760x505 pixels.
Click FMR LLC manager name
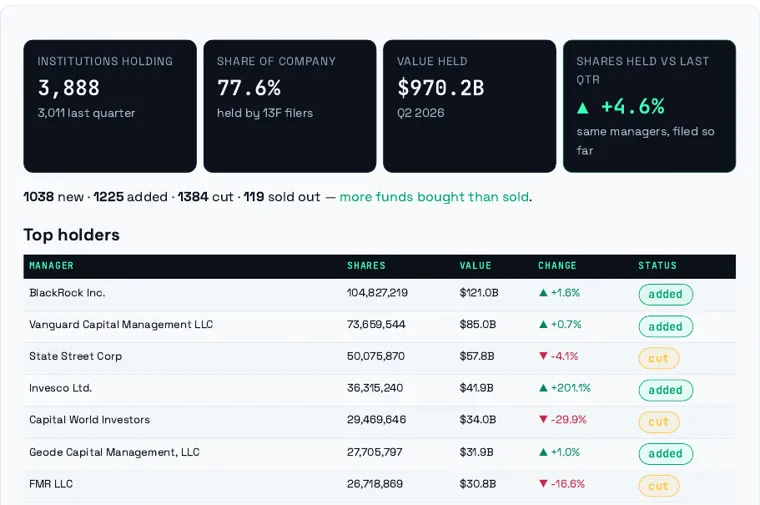(51, 484)
